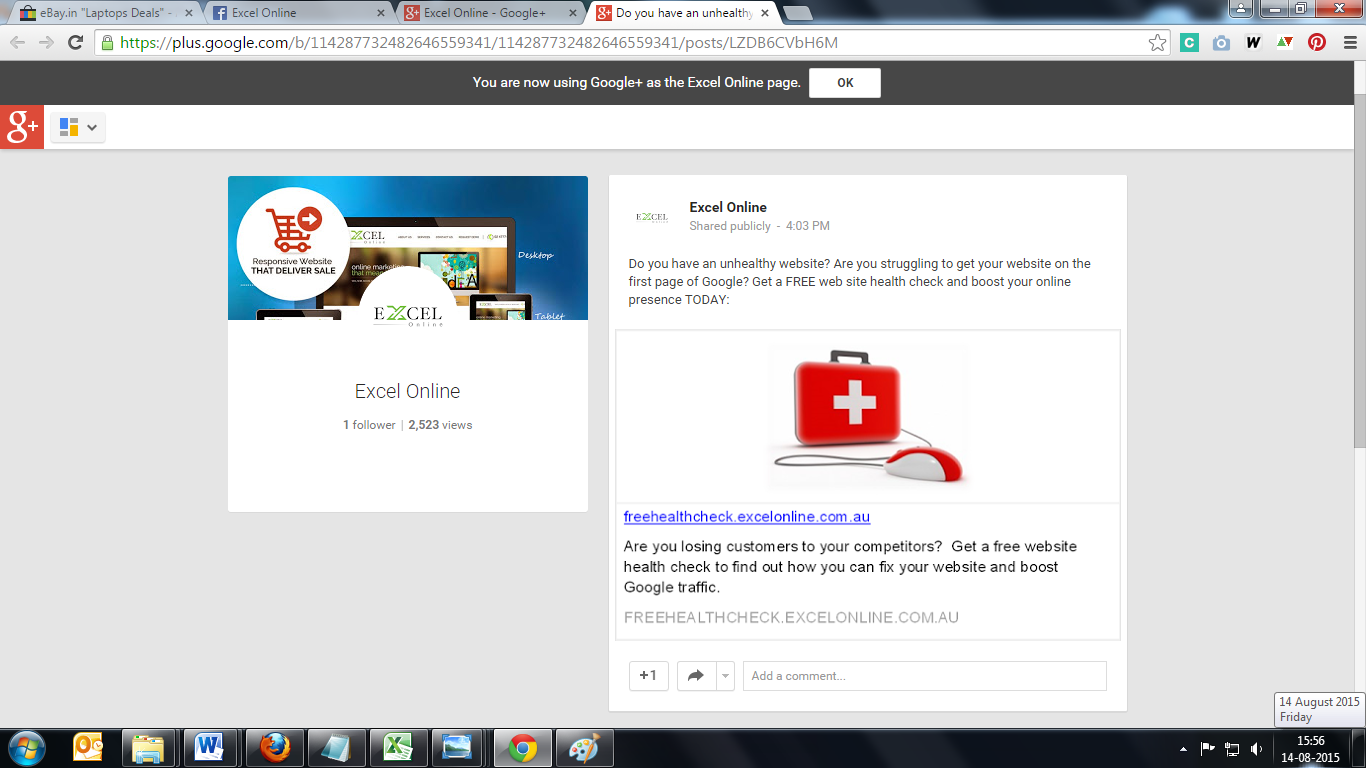The height and width of the screenshot is (768, 1366).
Task: Click the Google+ logo icon
Action: [x=22, y=127]
